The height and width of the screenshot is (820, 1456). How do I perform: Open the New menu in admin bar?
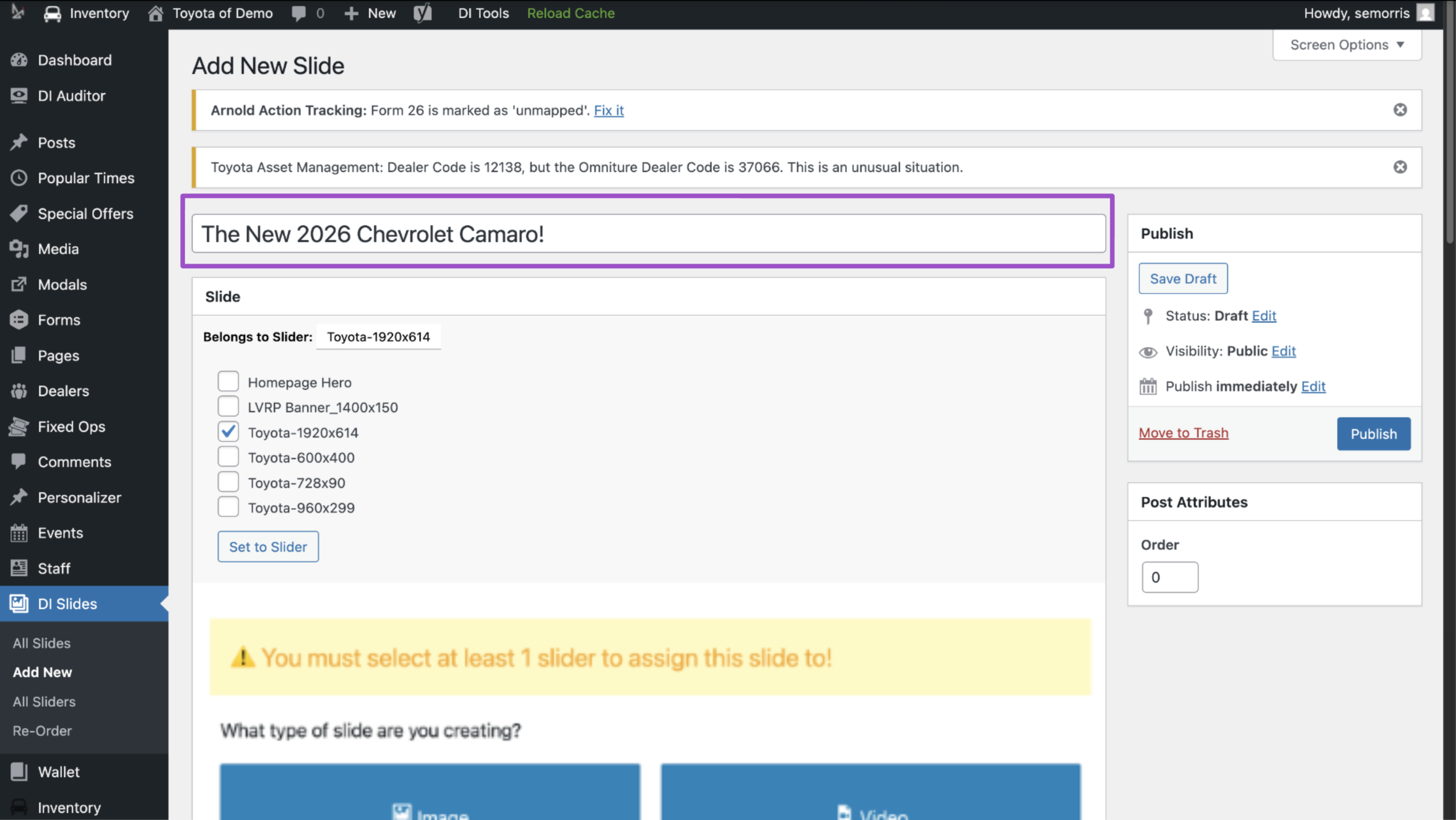370,13
